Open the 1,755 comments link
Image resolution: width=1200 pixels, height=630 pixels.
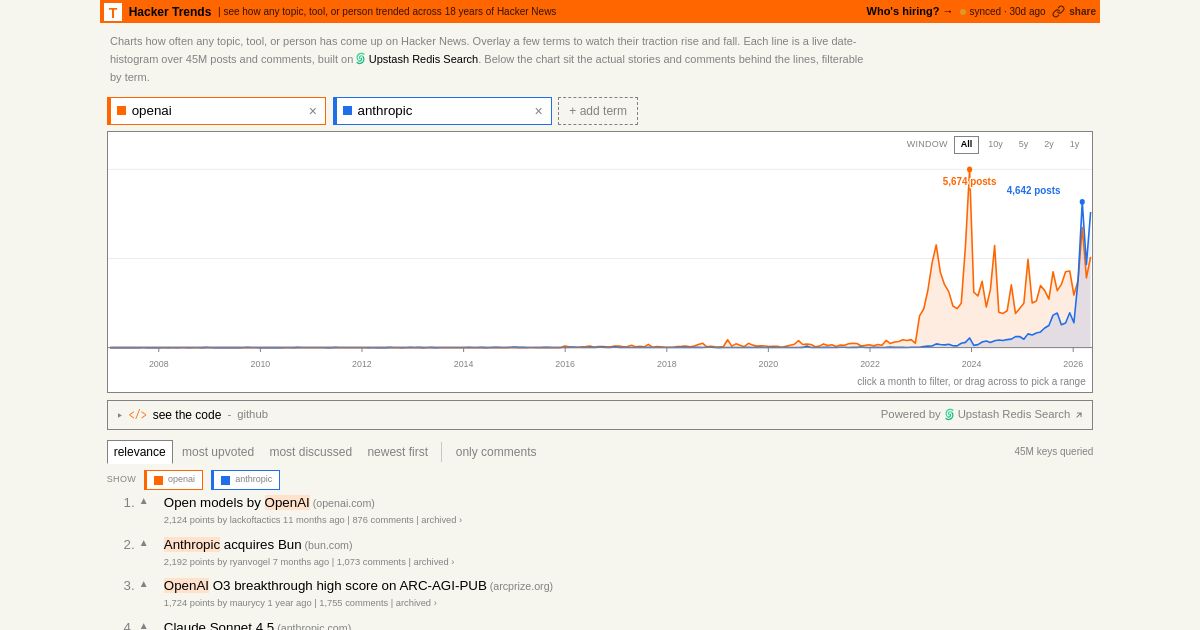[x=353, y=603]
